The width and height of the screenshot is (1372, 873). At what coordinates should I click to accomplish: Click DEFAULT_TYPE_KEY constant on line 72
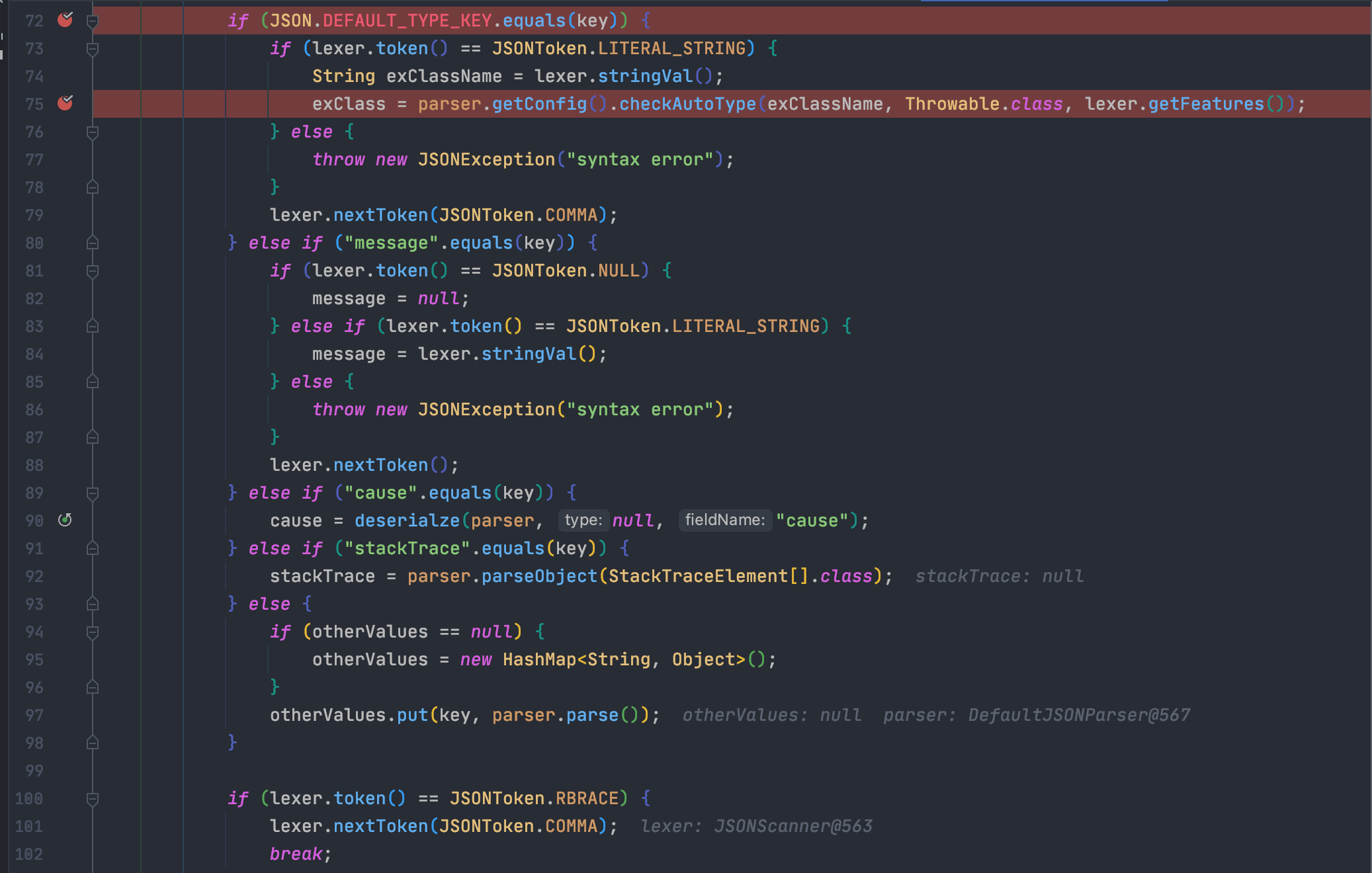point(407,21)
